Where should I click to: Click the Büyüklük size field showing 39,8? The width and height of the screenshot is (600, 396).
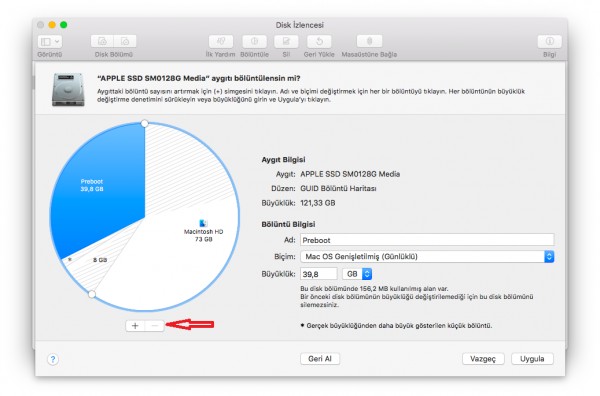319,274
